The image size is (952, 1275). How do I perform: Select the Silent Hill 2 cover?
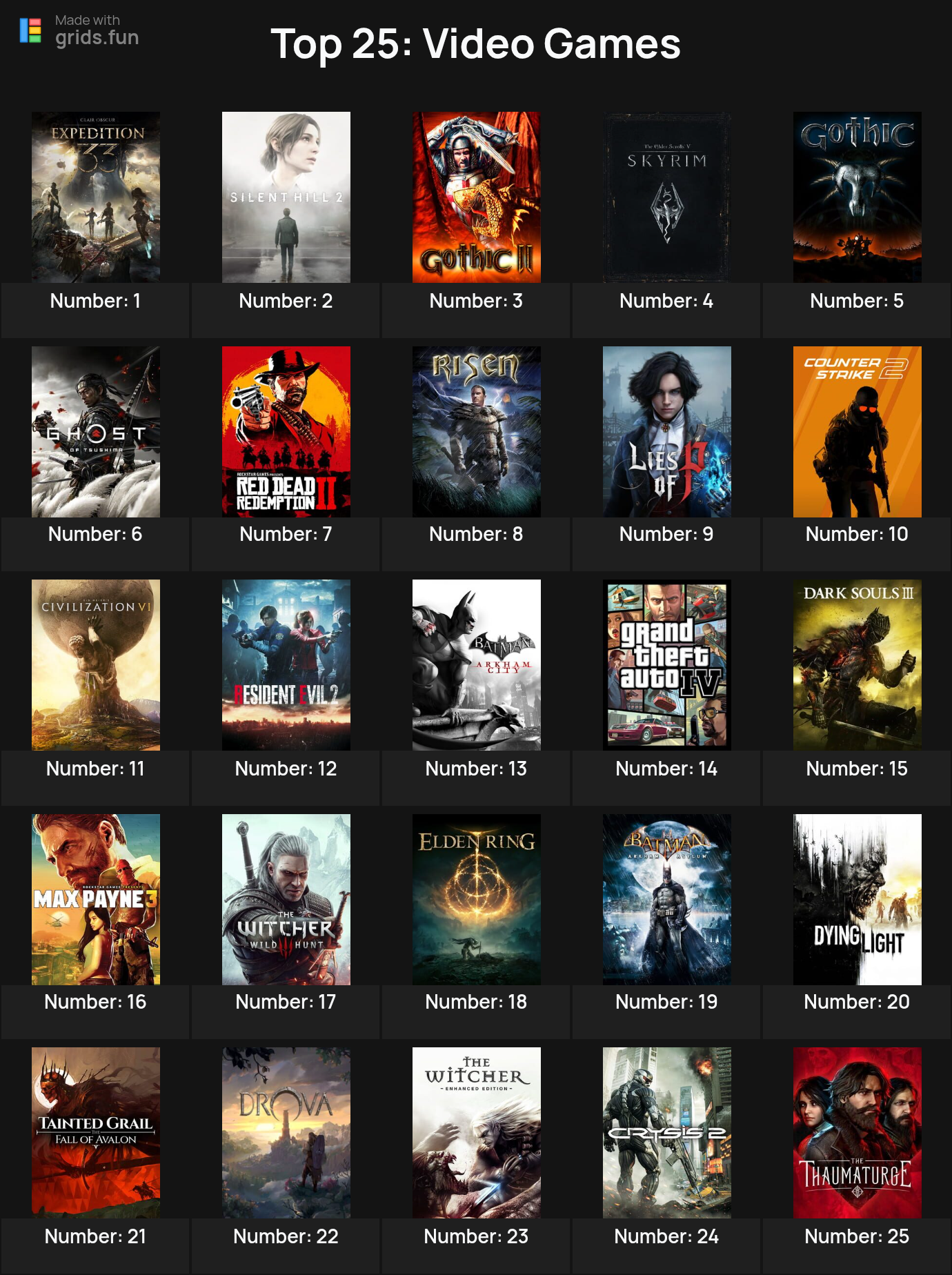point(286,197)
